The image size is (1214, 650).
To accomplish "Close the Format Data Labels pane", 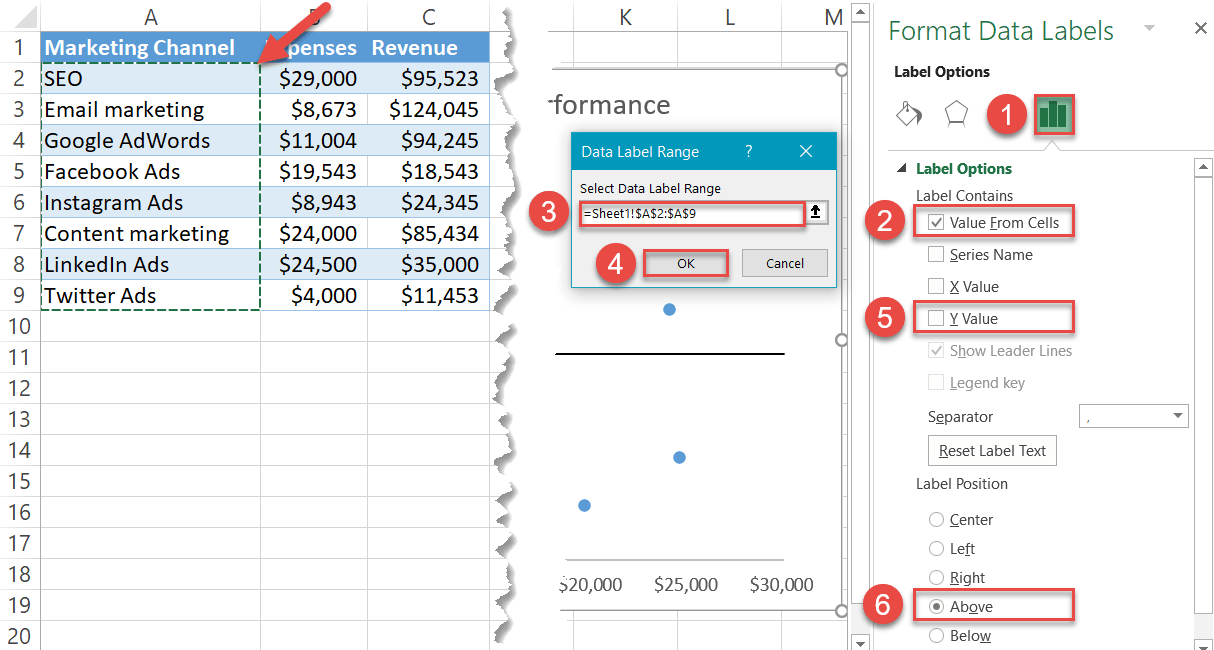I will 1200,28.
